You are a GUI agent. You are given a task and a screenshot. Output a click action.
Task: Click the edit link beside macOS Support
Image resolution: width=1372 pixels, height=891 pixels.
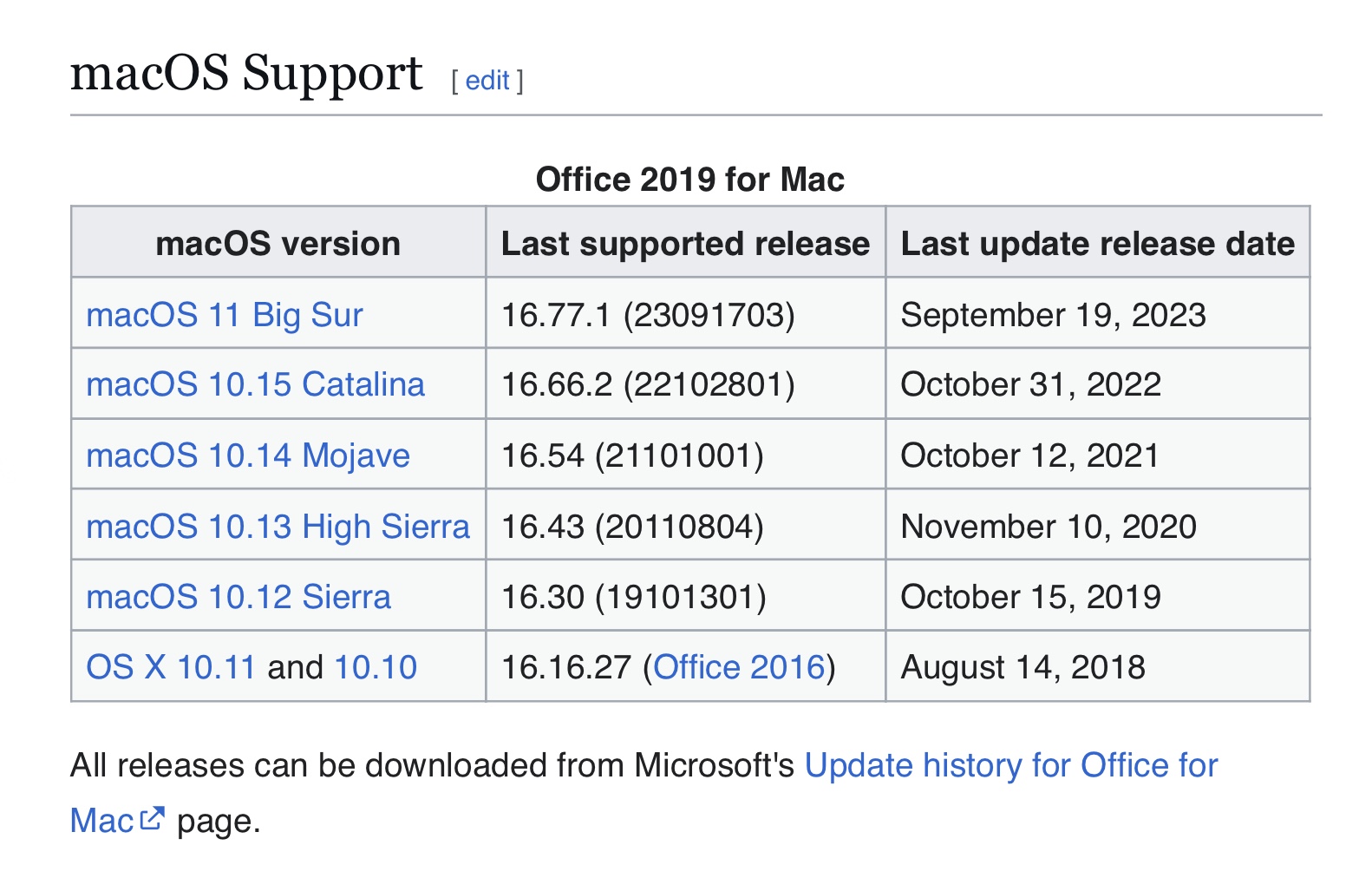(487, 81)
